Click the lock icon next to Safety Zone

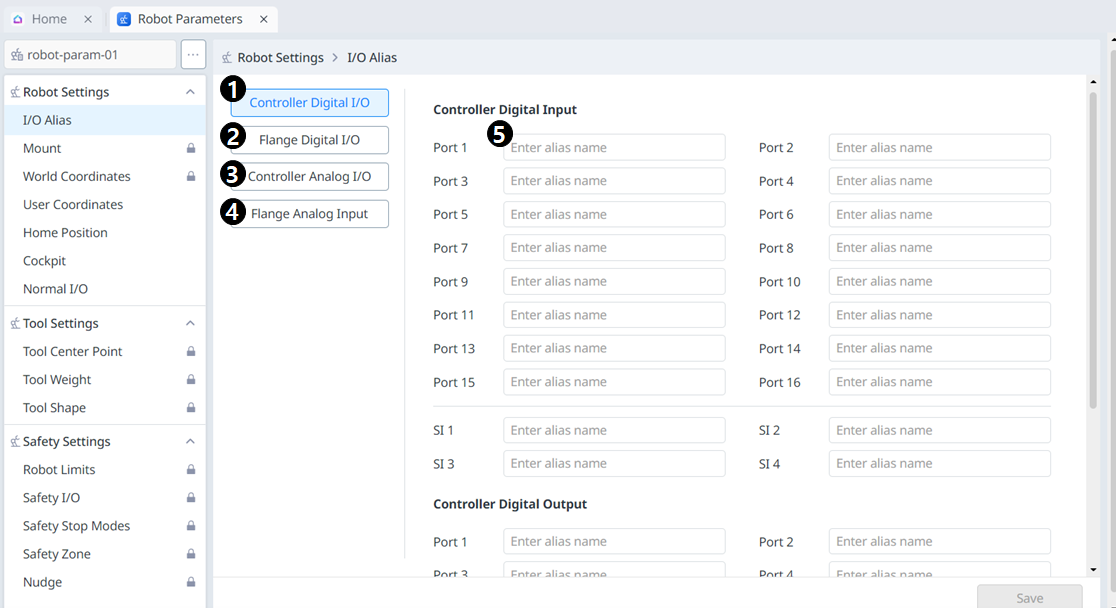(190, 554)
